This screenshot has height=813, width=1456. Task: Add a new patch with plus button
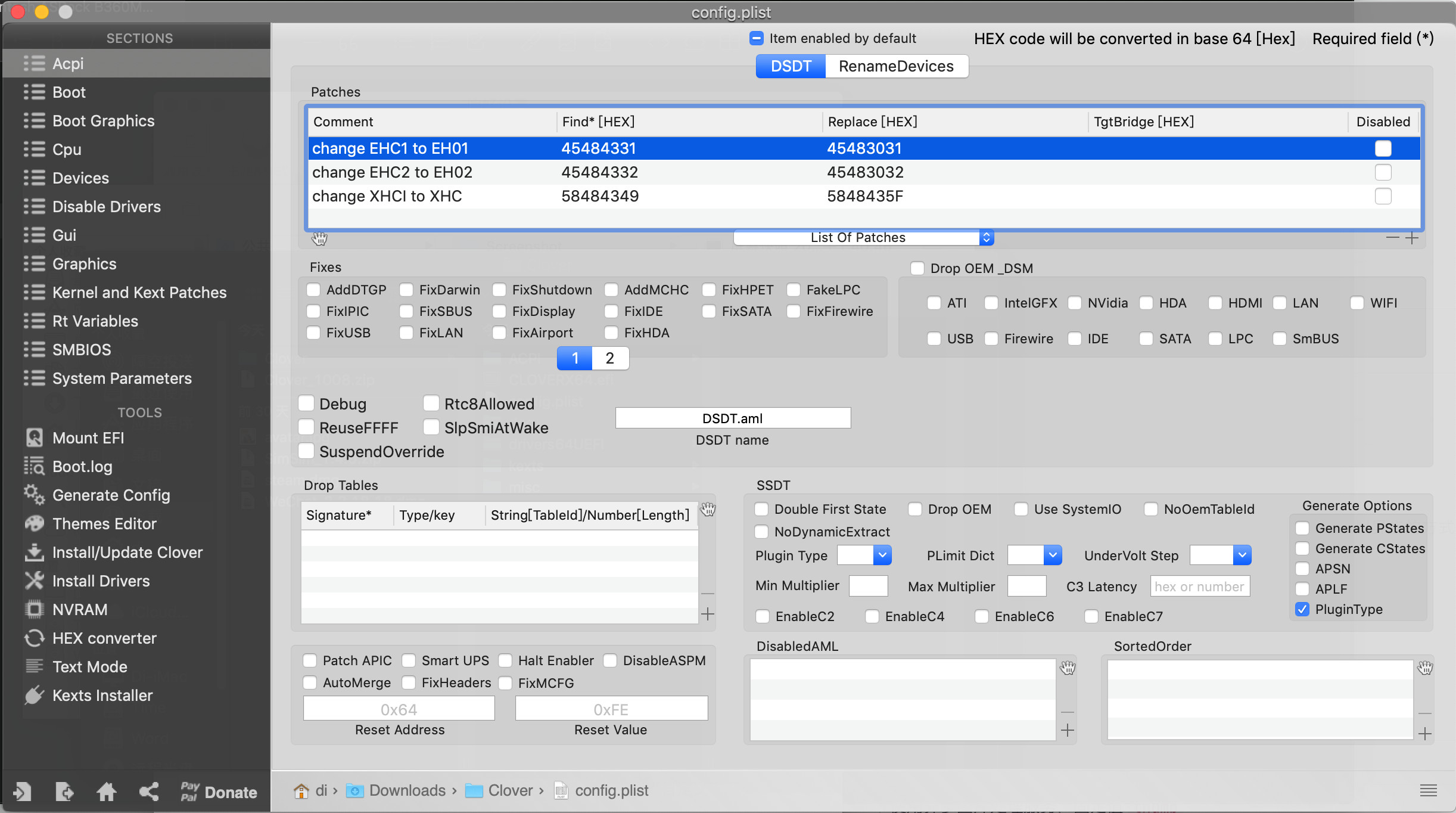1412,238
